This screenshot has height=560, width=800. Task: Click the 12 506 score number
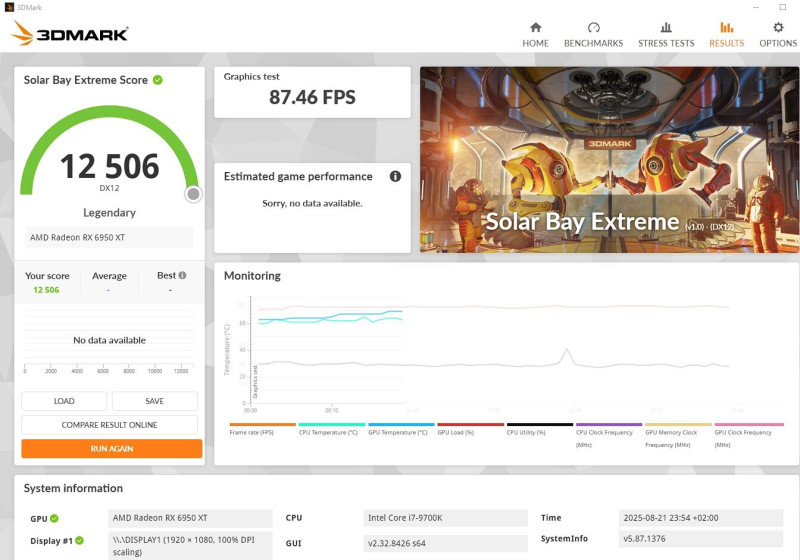110,166
